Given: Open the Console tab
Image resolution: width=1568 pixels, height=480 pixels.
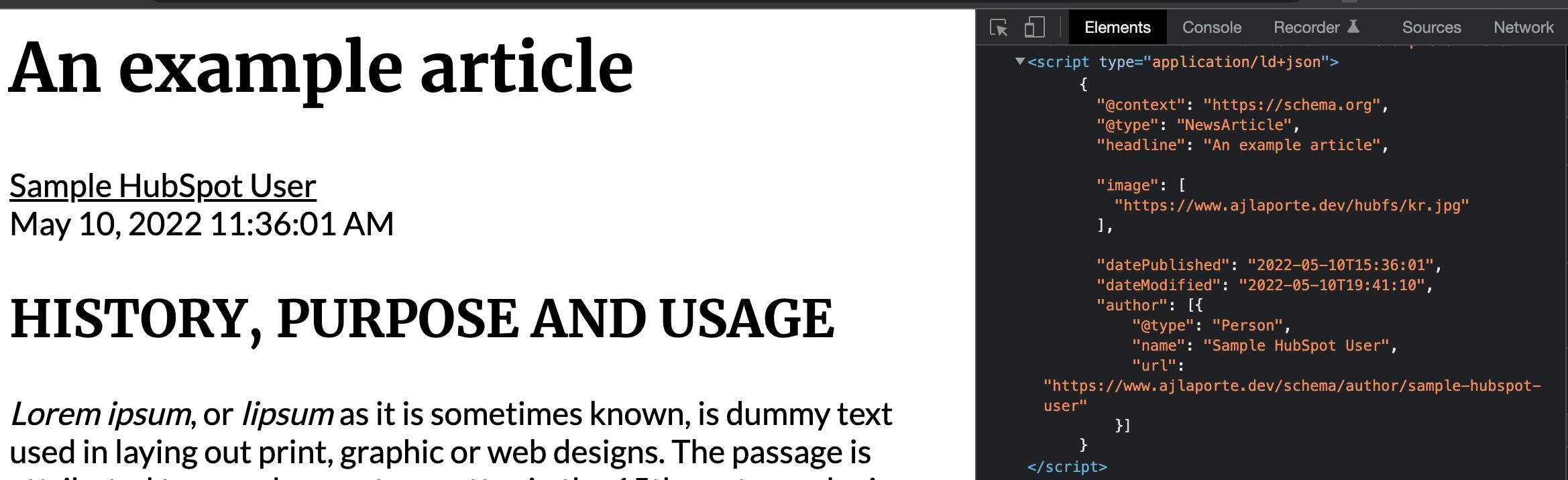Looking at the screenshot, I should pyautogui.click(x=1211, y=27).
